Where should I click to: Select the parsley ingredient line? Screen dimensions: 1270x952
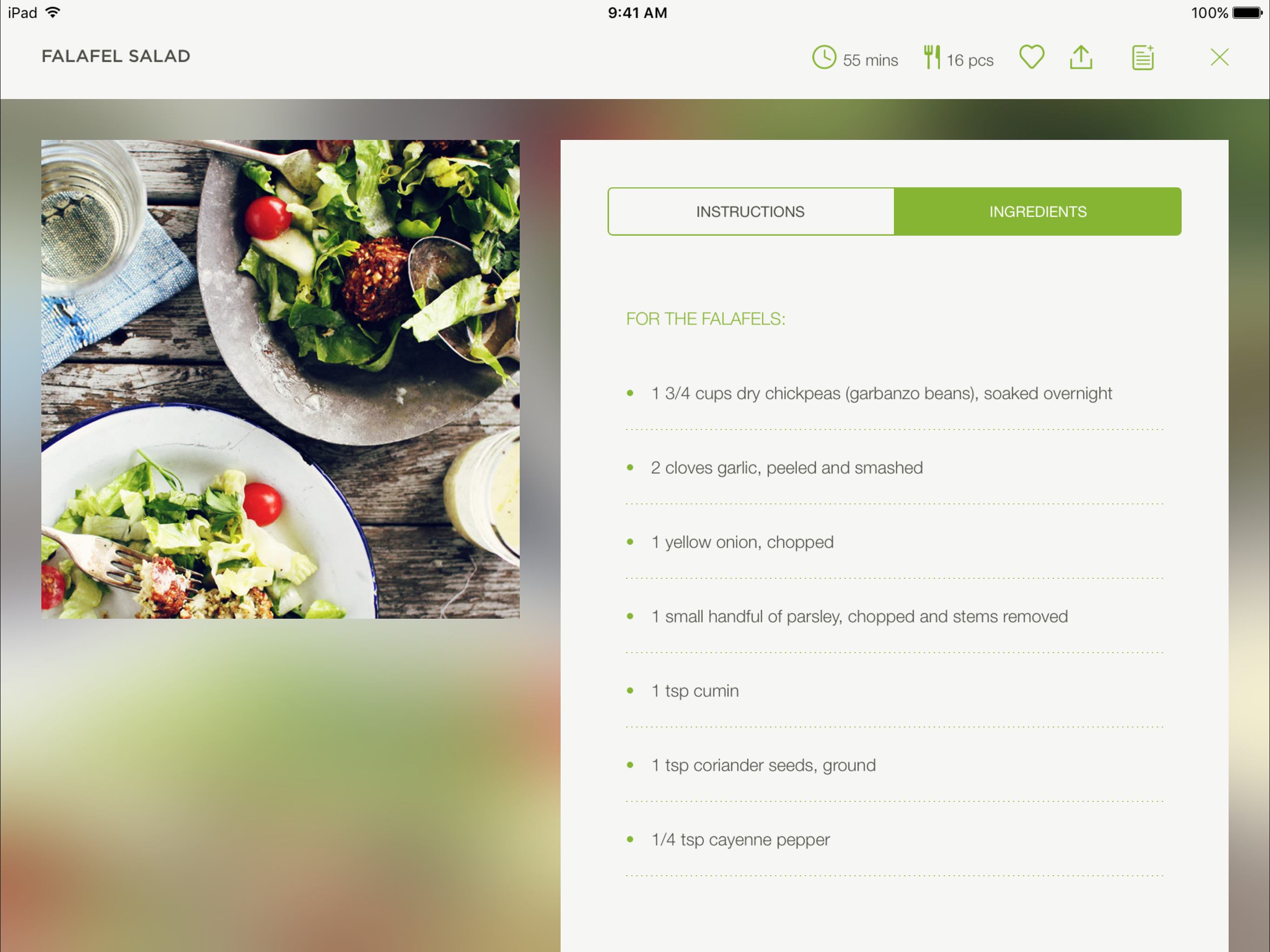[x=894, y=616]
